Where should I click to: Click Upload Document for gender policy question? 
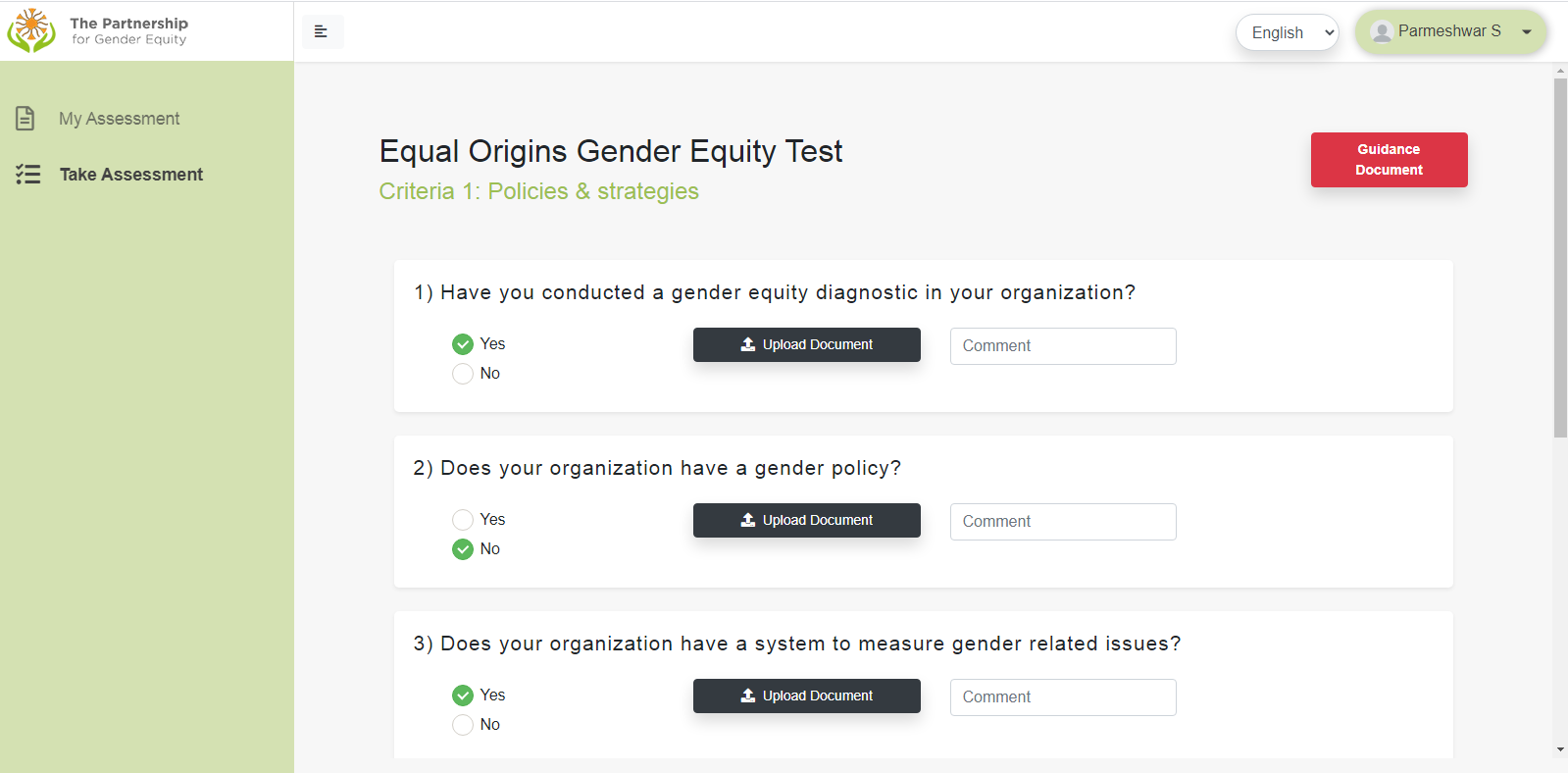806,520
